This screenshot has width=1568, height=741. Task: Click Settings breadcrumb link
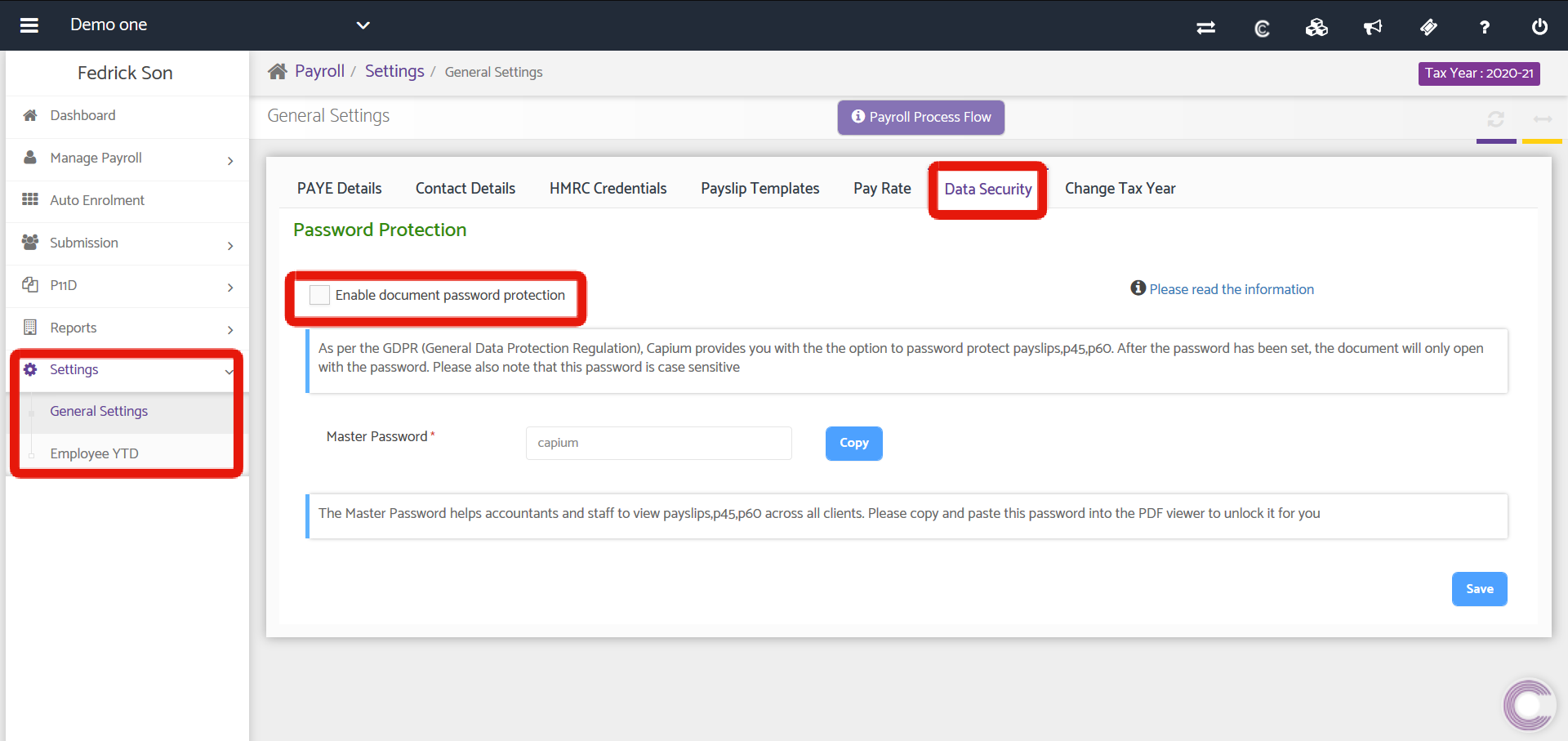coord(394,71)
